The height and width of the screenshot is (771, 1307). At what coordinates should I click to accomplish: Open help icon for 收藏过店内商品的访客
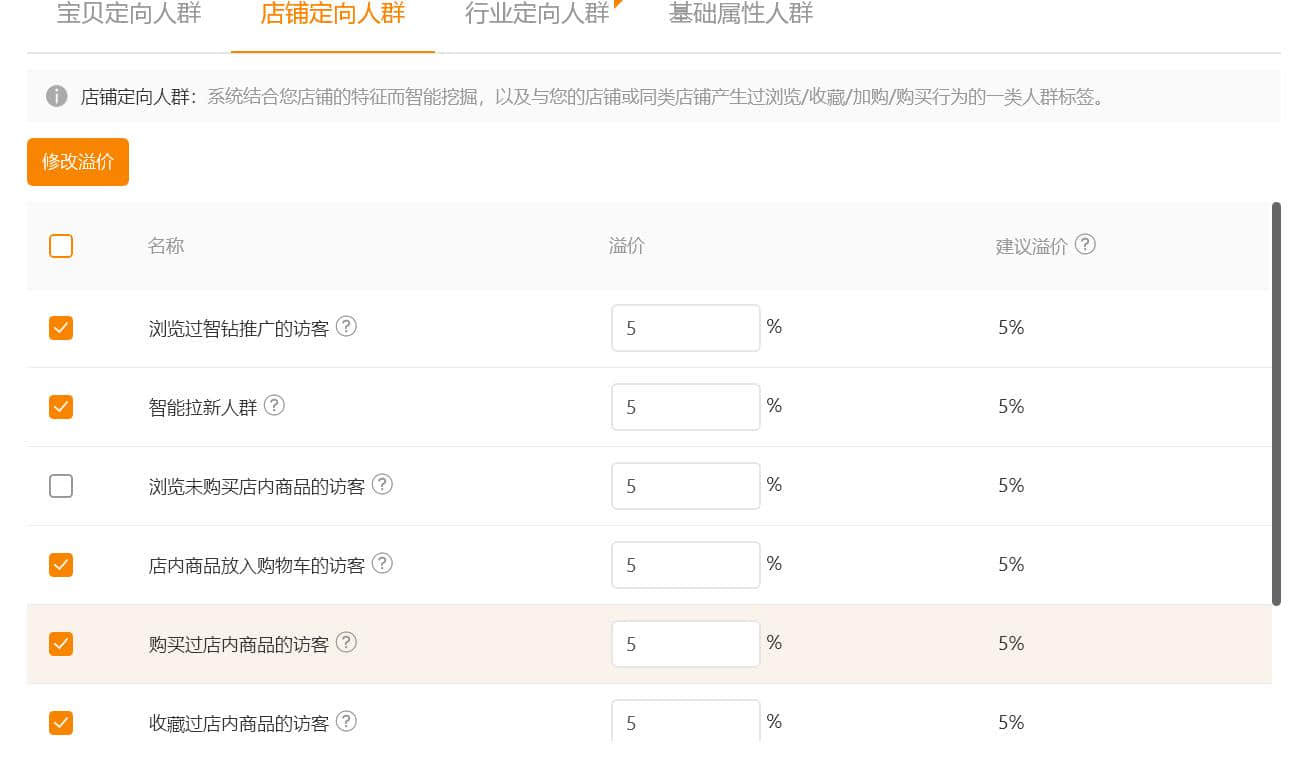point(346,721)
